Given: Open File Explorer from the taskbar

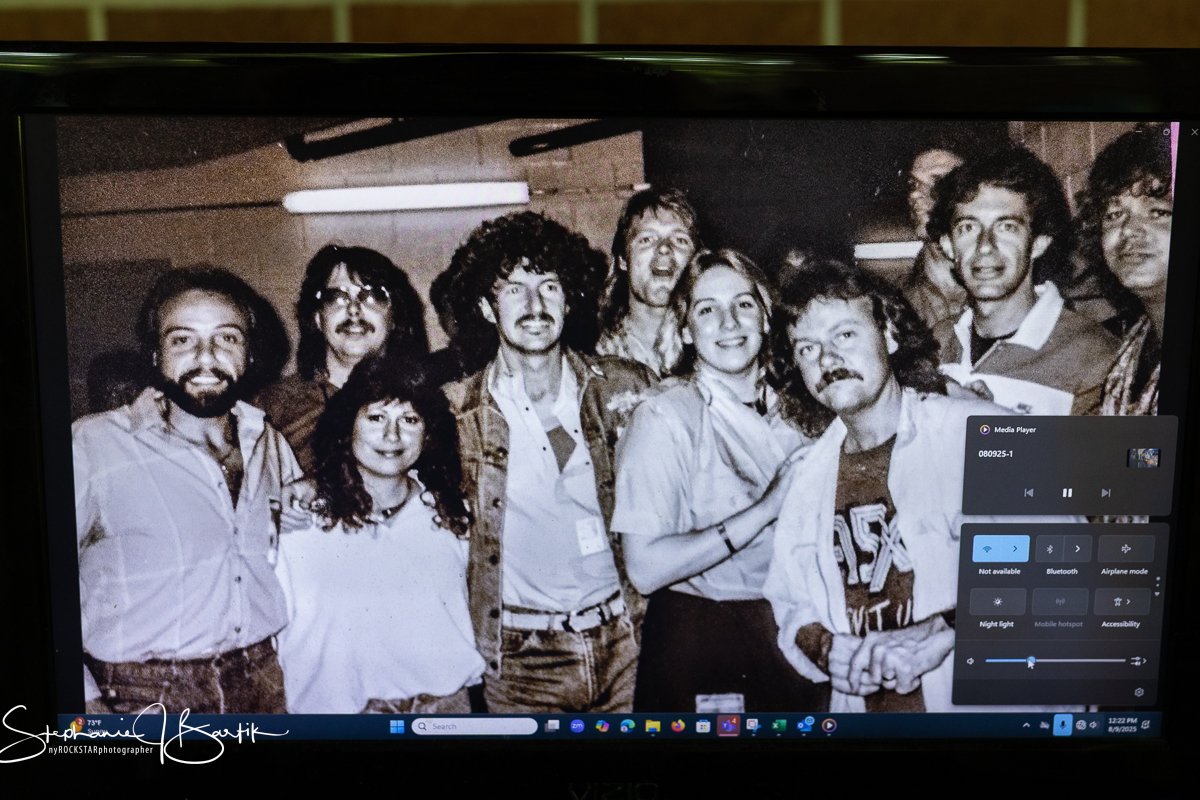Looking at the screenshot, I should (x=652, y=726).
